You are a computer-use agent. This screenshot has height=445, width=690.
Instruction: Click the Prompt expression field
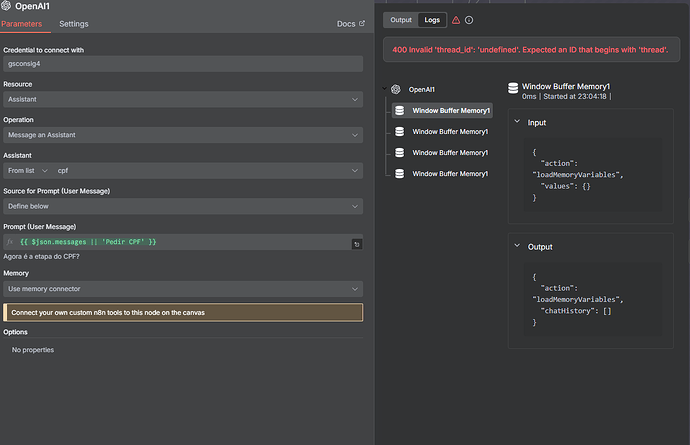click(x=183, y=242)
